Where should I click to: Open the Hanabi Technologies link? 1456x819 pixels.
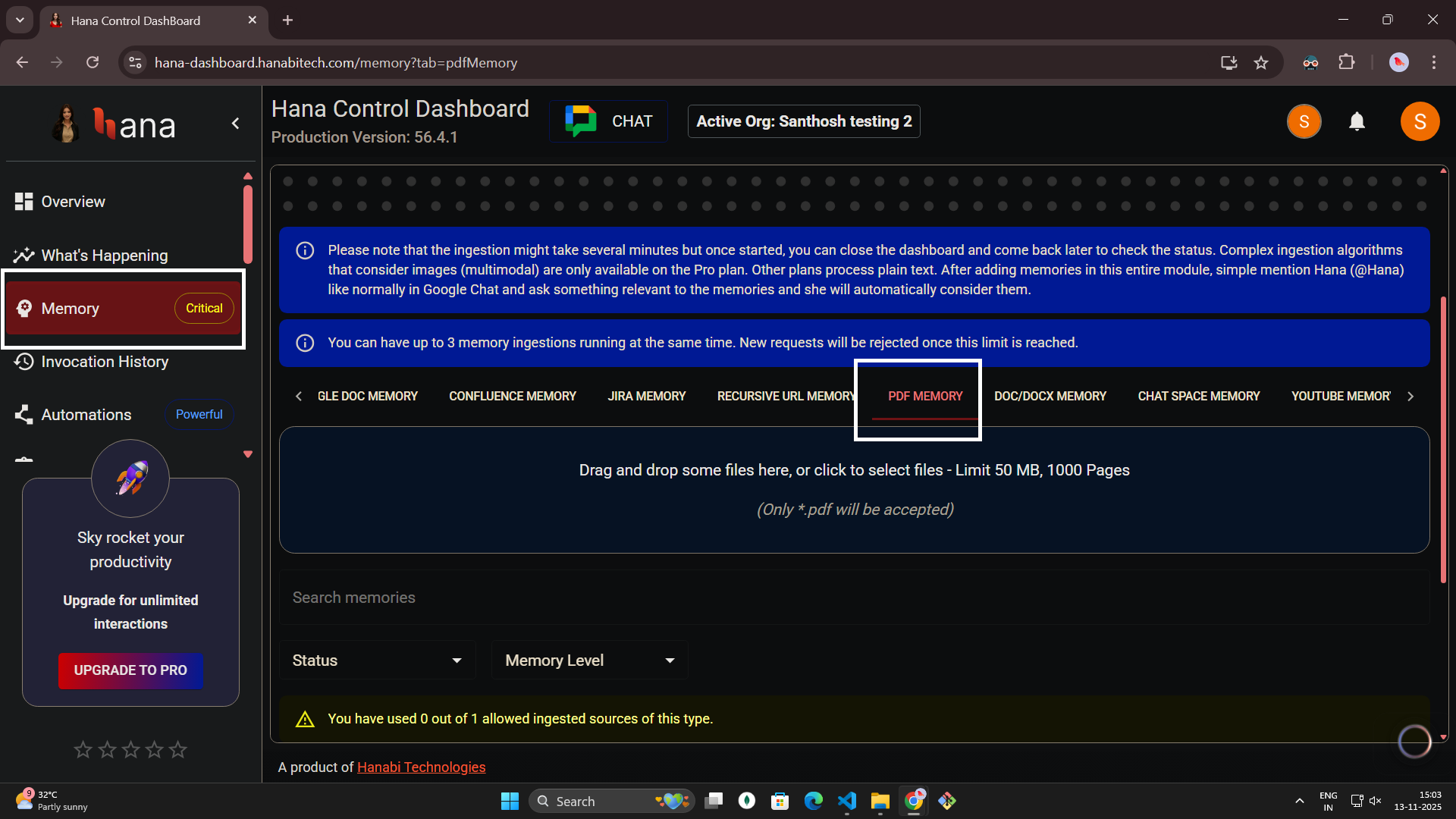pyautogui.click(x=421, y=767)
